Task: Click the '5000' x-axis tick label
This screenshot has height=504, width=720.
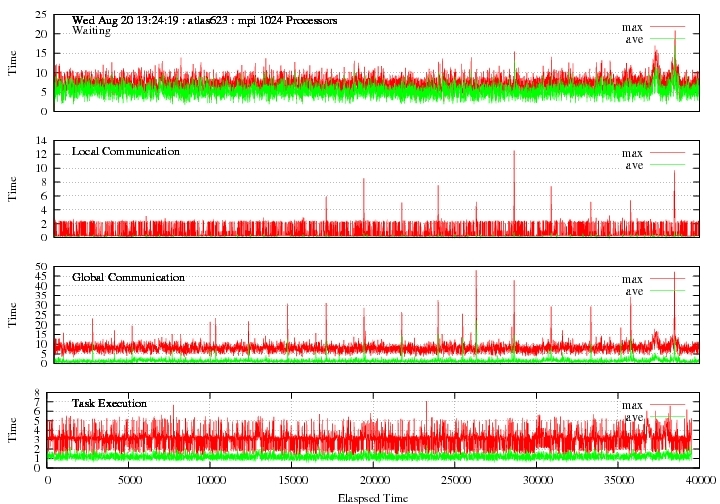Action: click(129, 480)
